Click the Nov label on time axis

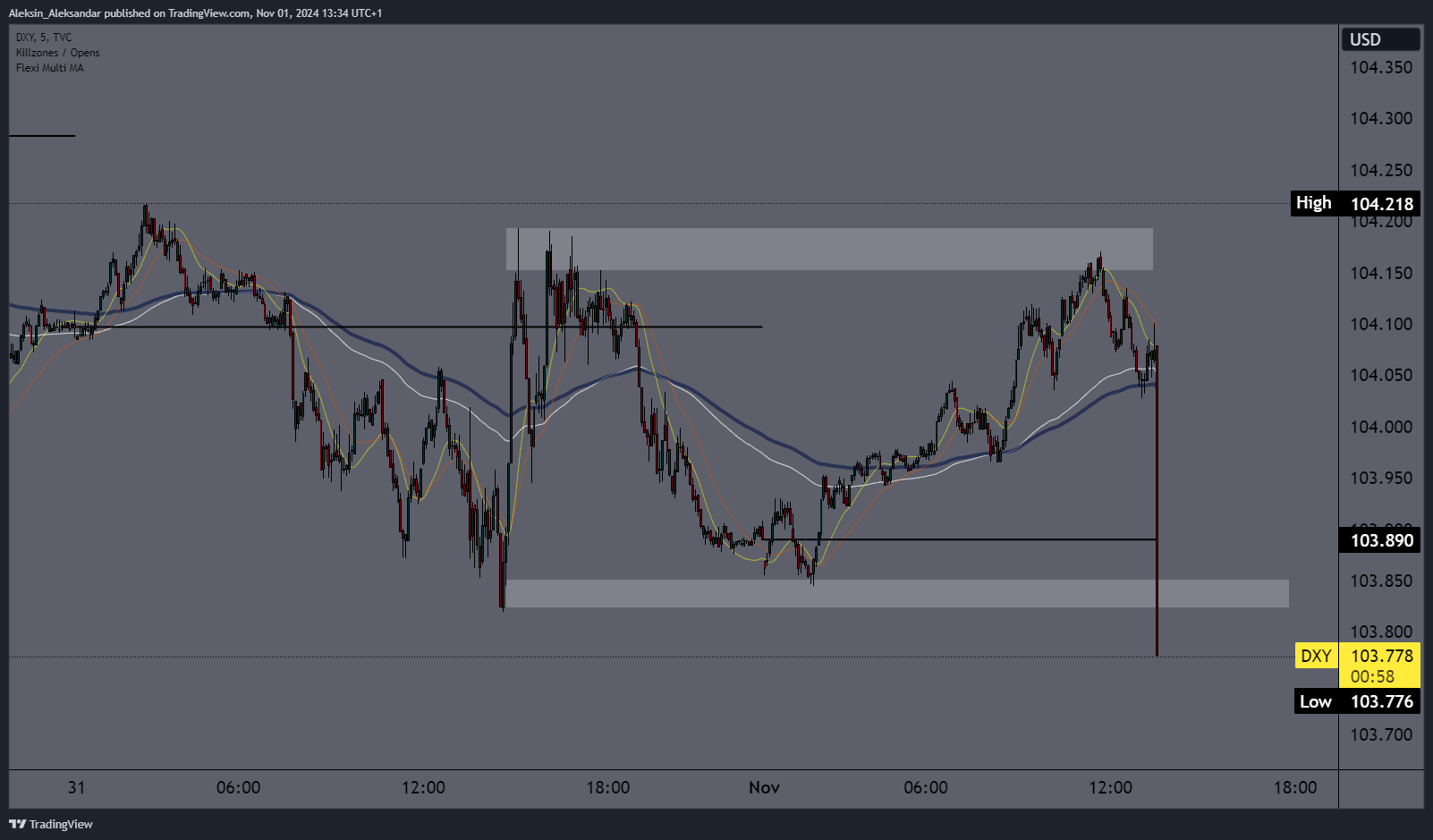tap(764, 787)
